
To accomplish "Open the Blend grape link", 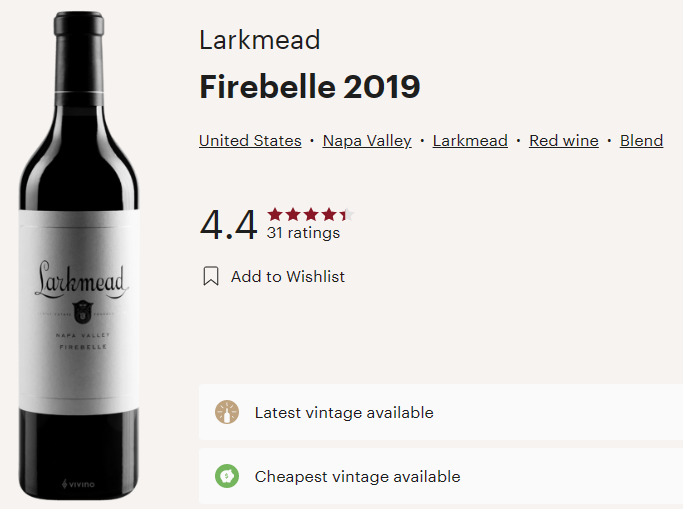I will tap(641, 141).
